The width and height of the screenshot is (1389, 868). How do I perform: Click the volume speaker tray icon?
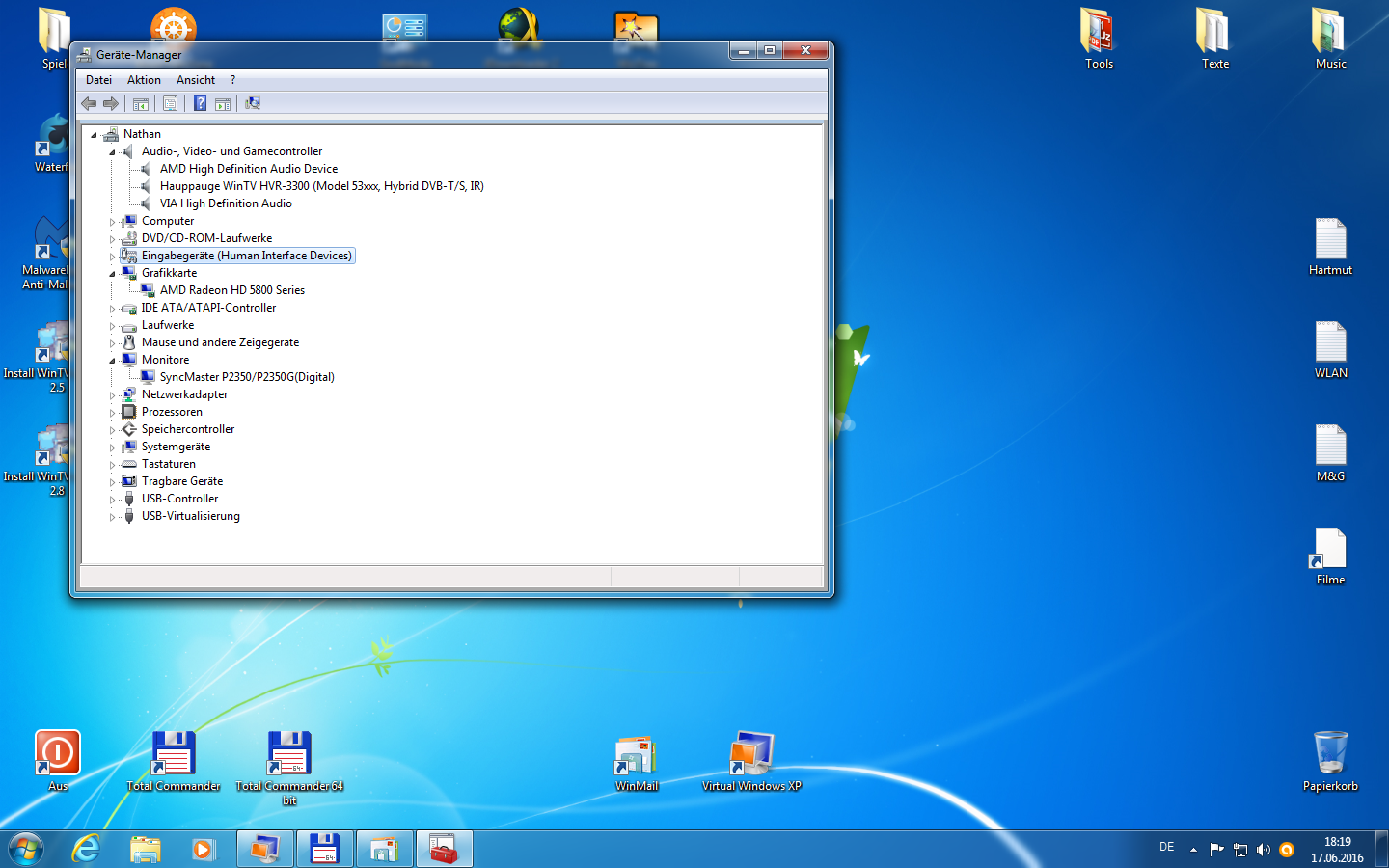coord(1264,850)
